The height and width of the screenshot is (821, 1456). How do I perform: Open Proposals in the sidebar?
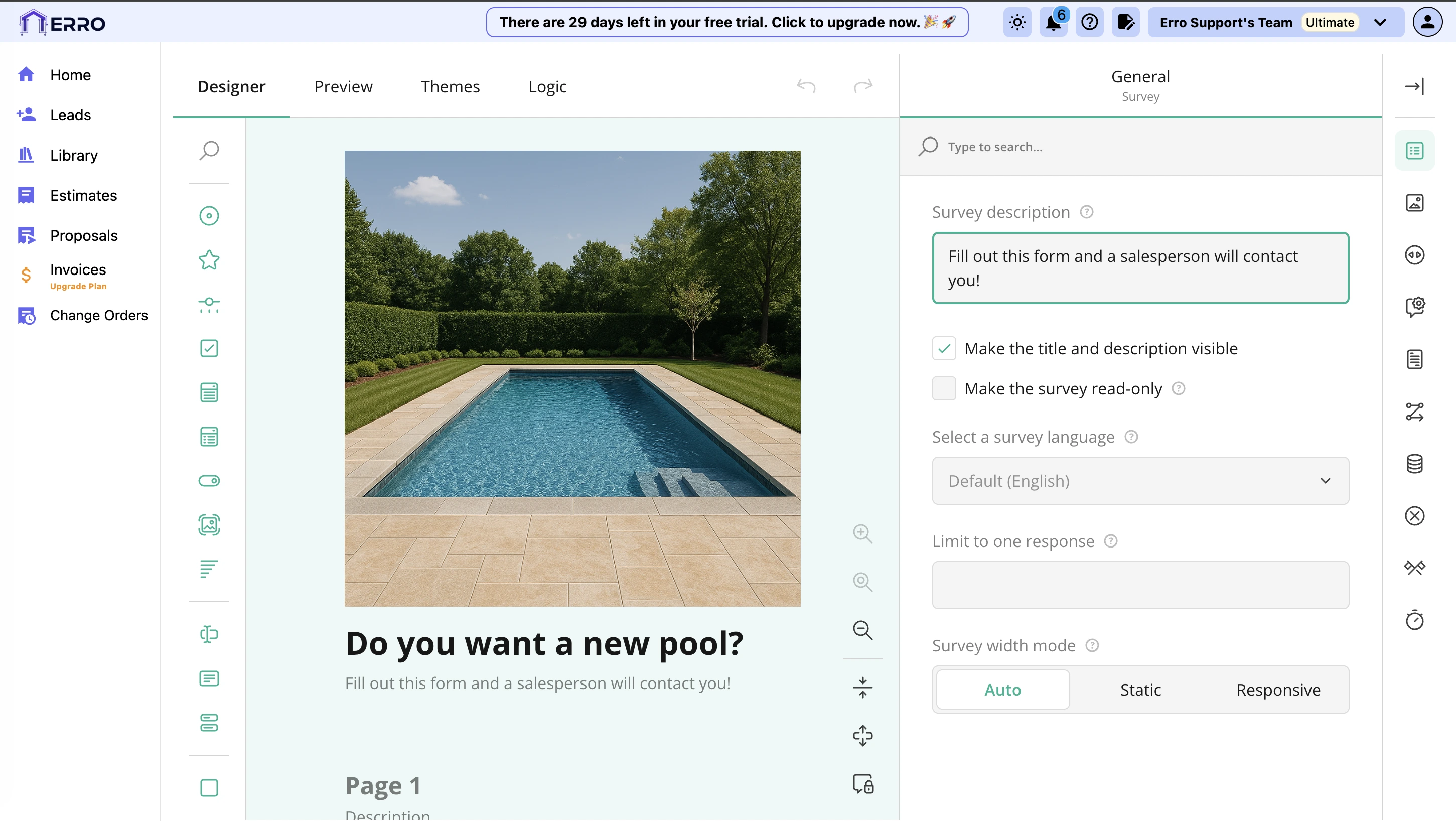pos(84,235)
